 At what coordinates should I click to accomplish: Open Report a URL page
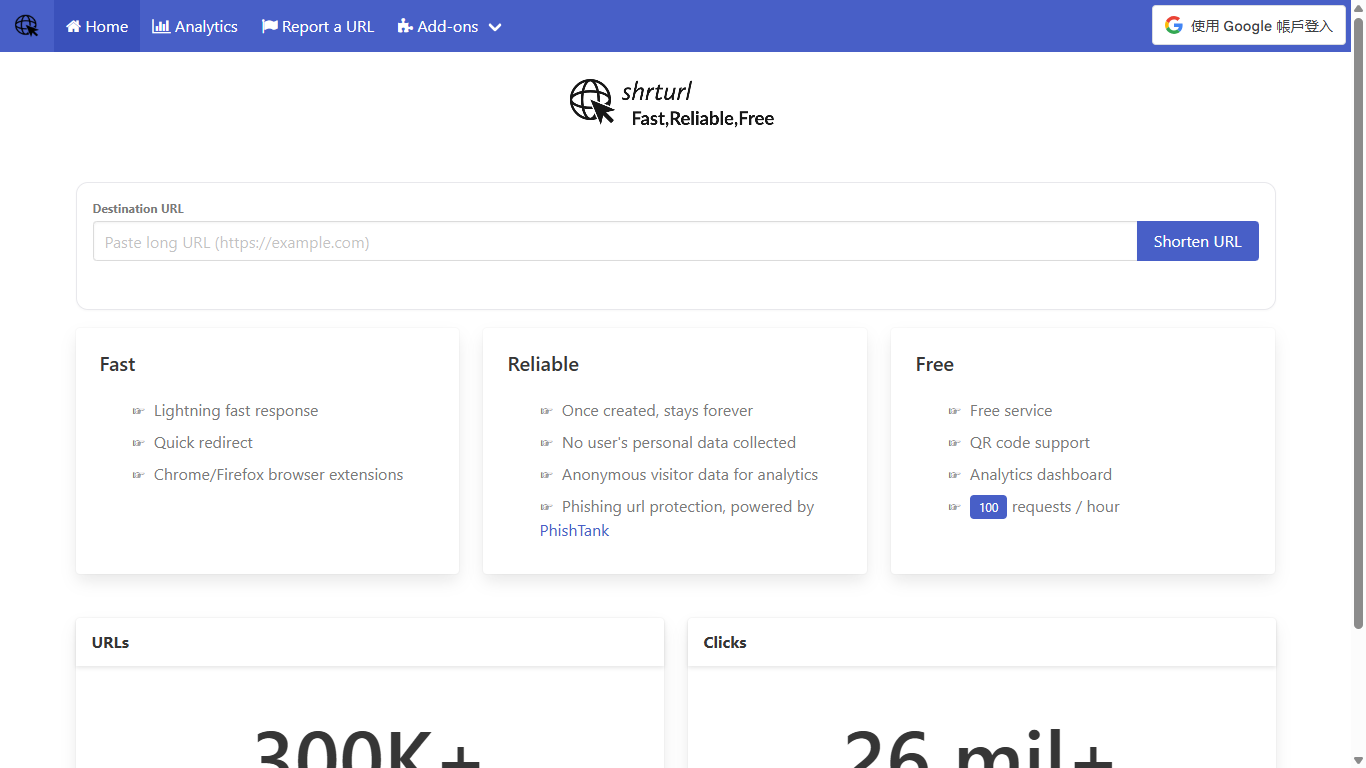318,26
